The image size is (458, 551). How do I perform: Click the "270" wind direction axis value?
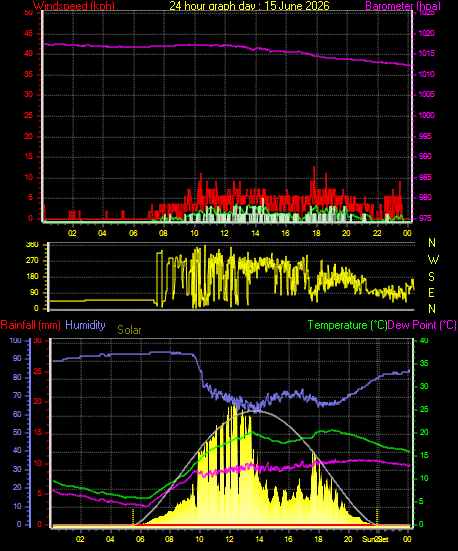point(32,261)
